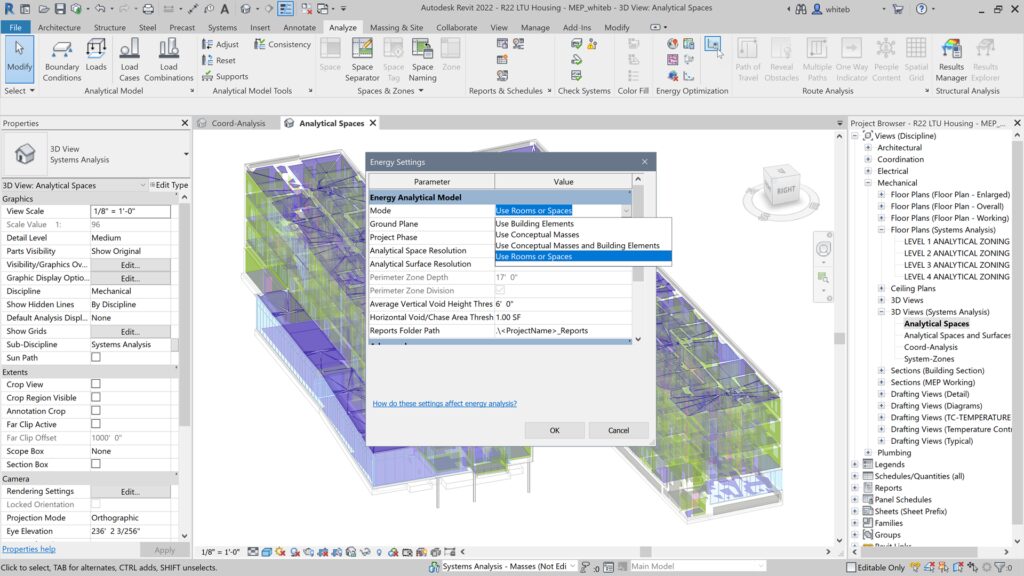The height and width of the screenshot is (576, 1024).
Task: Open the 3D View type selector dropdown
Action: (x=186, y=154)
